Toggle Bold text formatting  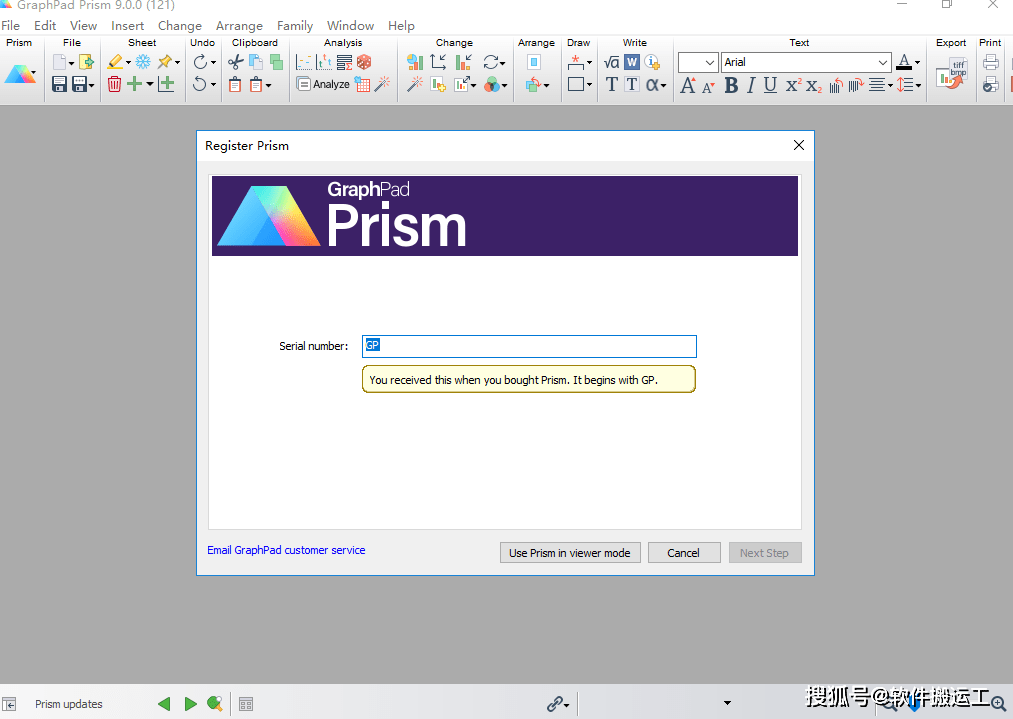731,85
